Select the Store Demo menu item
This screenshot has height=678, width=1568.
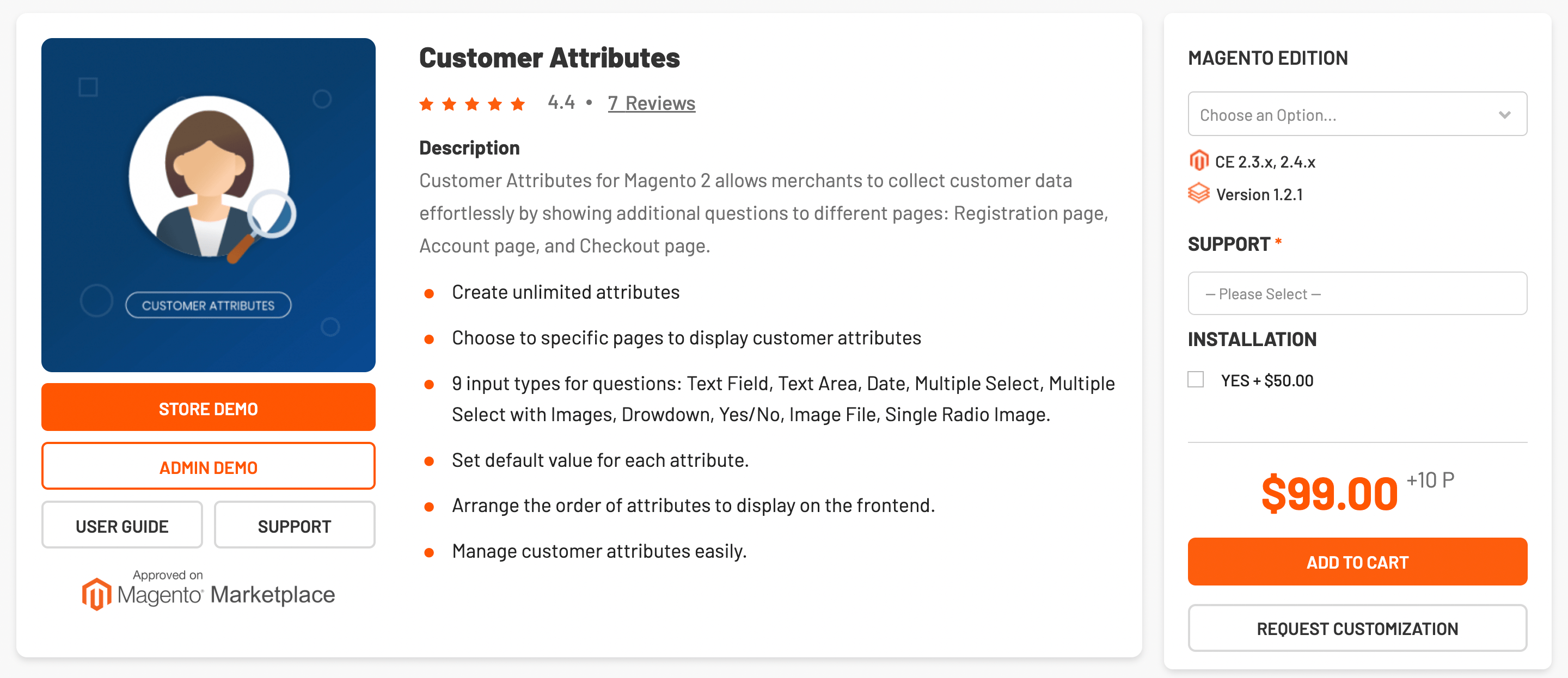click(x=208, y=408)
